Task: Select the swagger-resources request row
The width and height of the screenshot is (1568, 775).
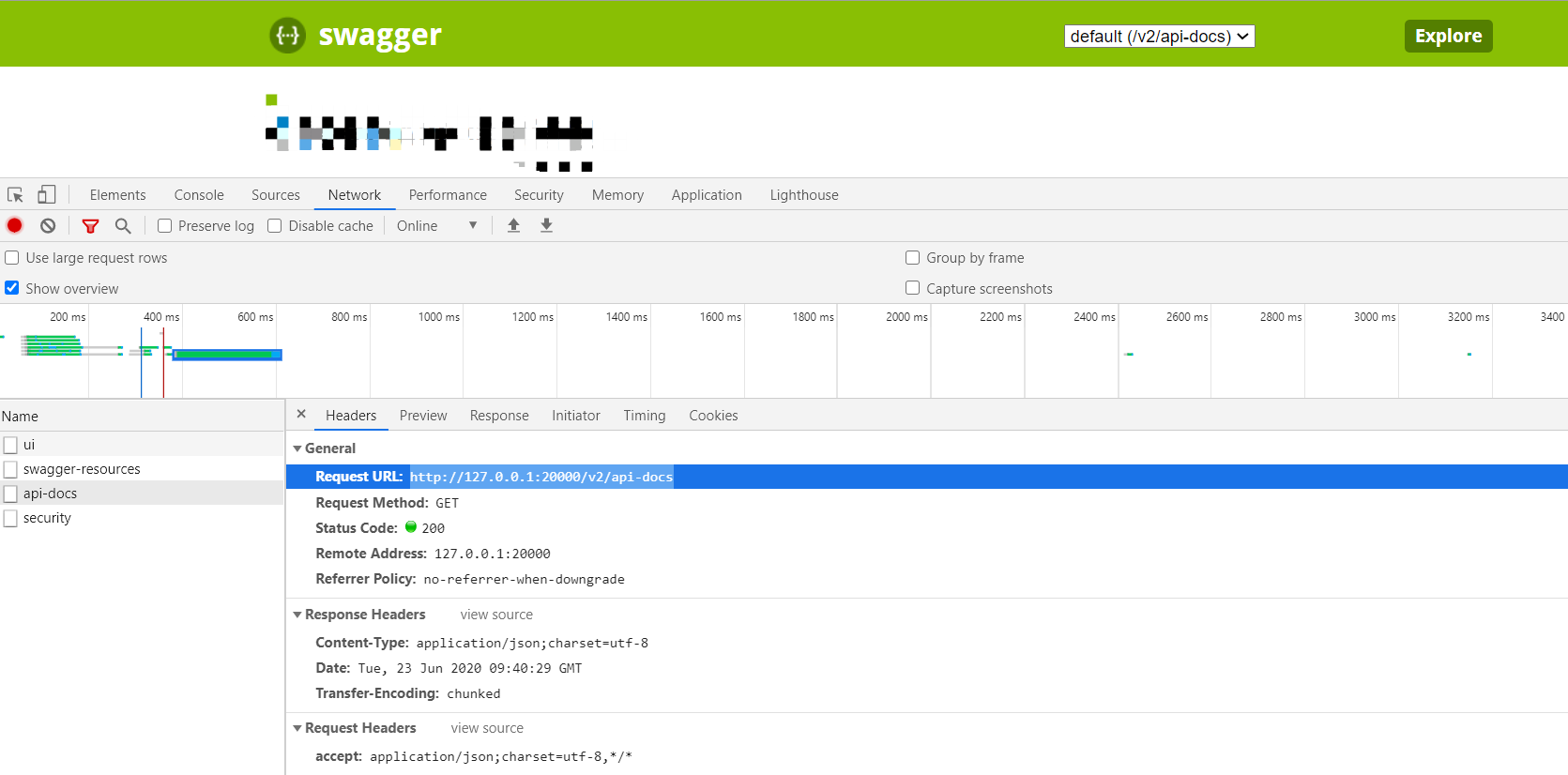Action: (142, 469)
